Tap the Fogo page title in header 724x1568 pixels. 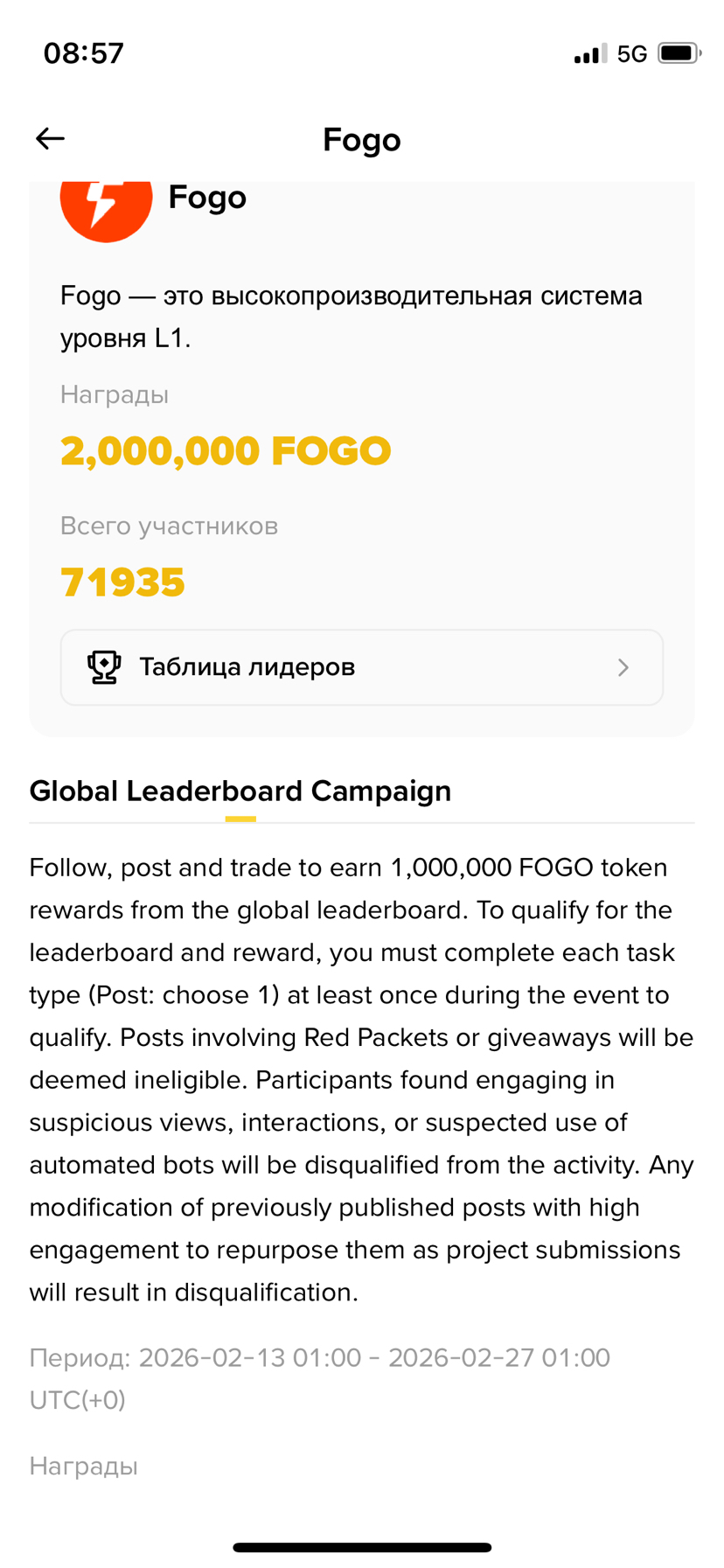(361, 140)
